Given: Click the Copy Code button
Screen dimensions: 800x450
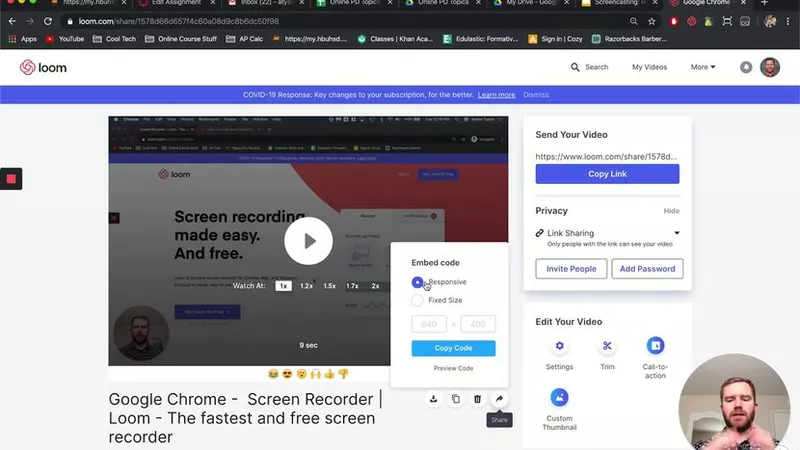Looking at the screenshot, I should [453, 348].
